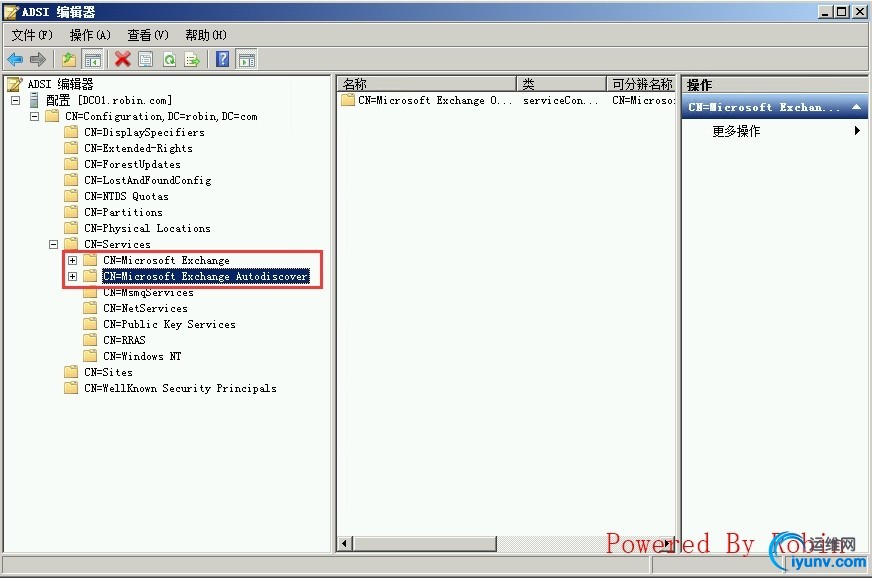872x578 pixels.
Task: Select CN=WellKnown Security Principals item
Action: pos(180,388)
